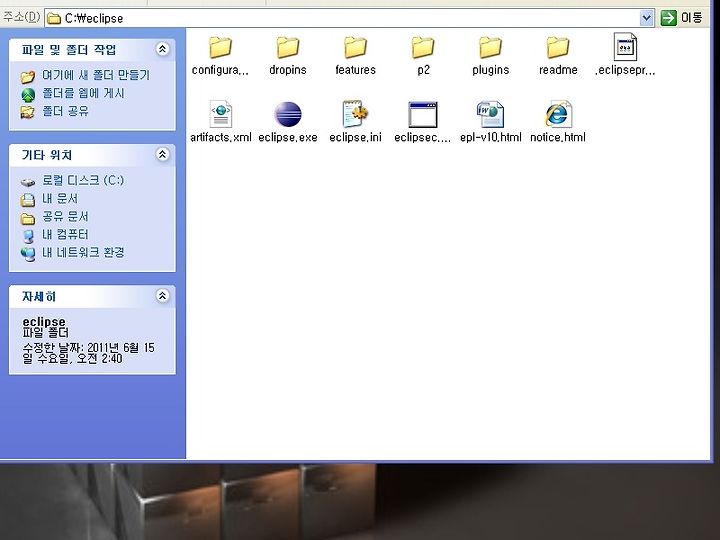Click the My Computer icon
Image resolution: width=720 pixels, height=540 pixels.
click(28, 236)
